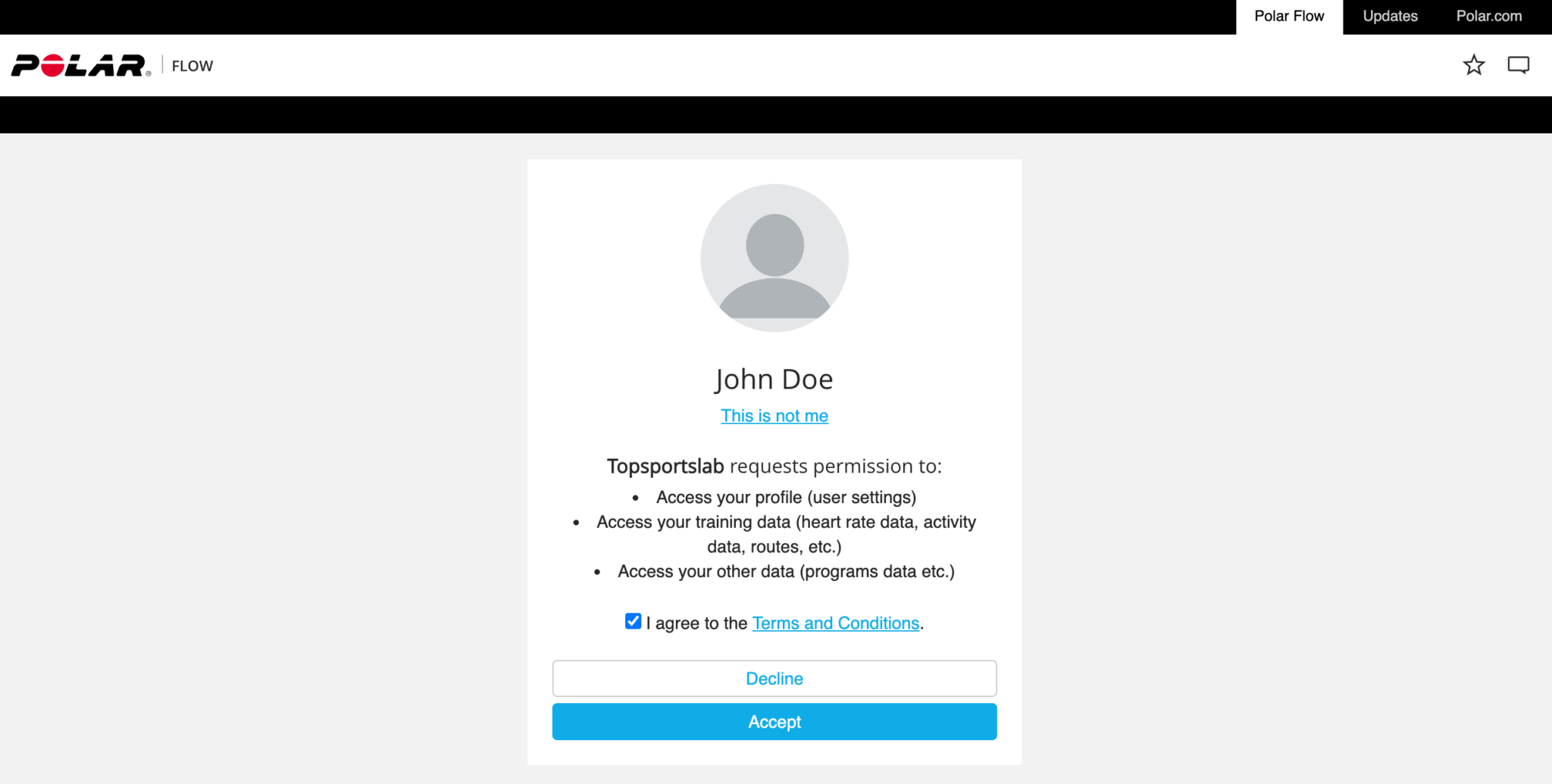
Task: Click the John Doe name heading
Action: tap(774, 380)
